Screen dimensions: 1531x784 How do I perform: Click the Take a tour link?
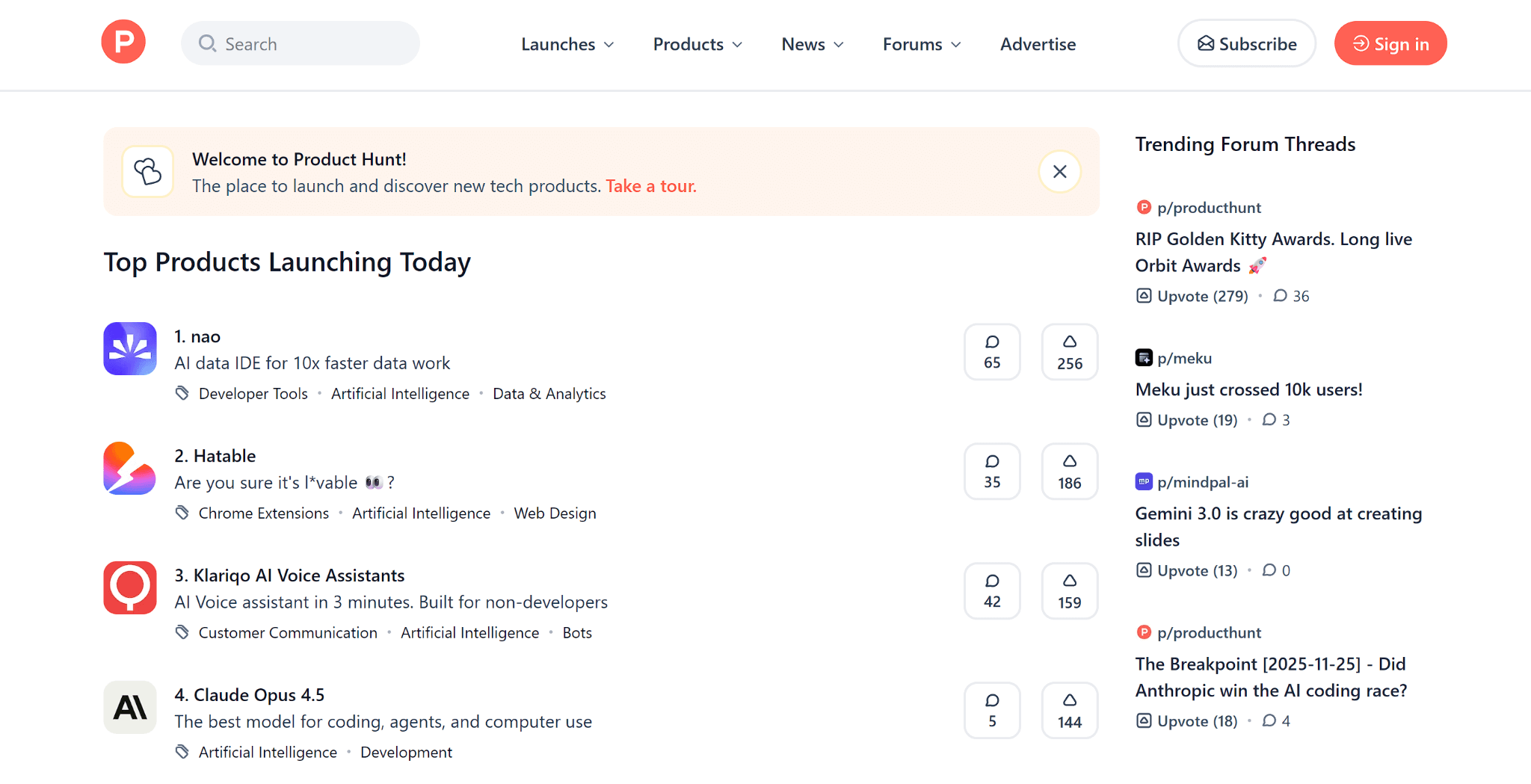[x=650, y=186]
